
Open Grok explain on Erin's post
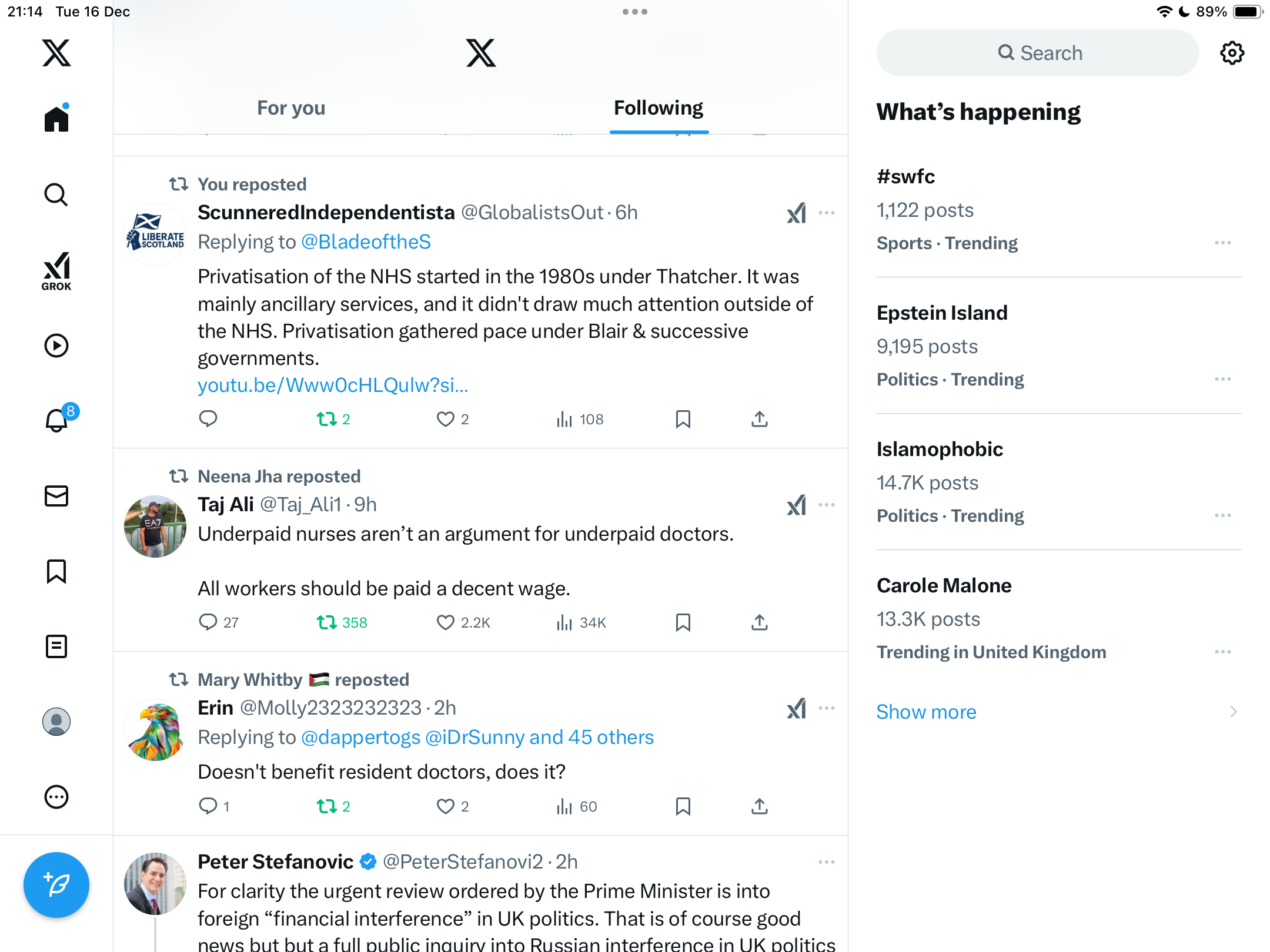pos(796,709)
